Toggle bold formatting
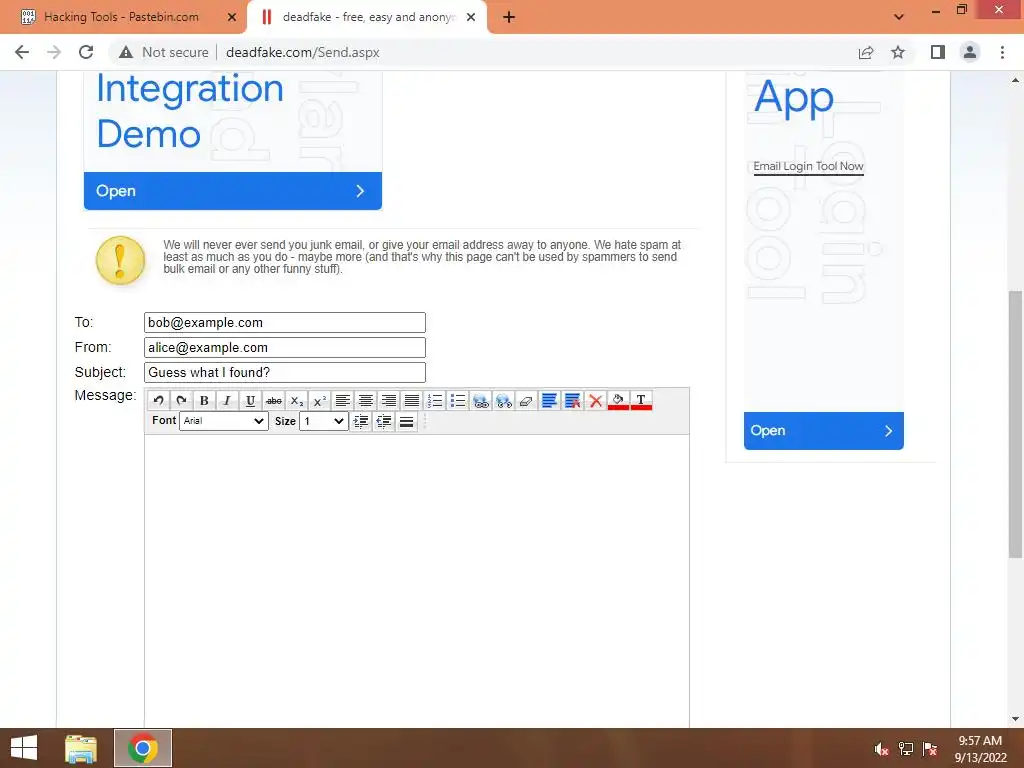The width and height of the screenshot is (1024, 768). pyautogui.click(x=204, y=400)
